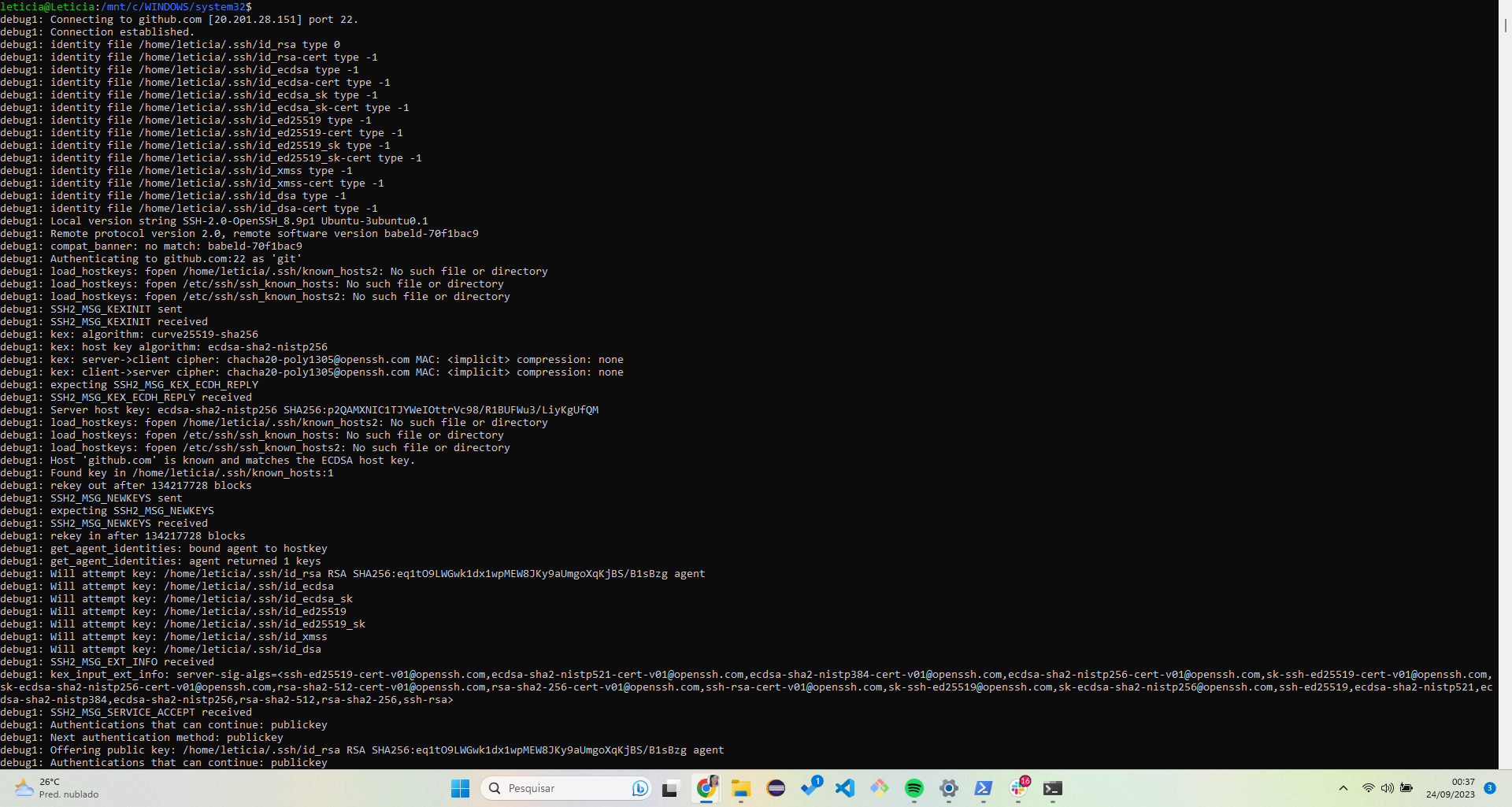Screen dimensions: 1512x807
Task: Open the Windows Start menu
Action: coord(460,788)
